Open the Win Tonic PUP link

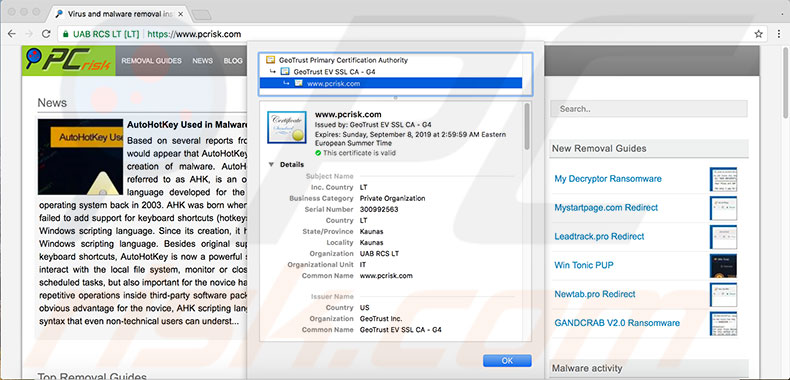tap(584, 265)
